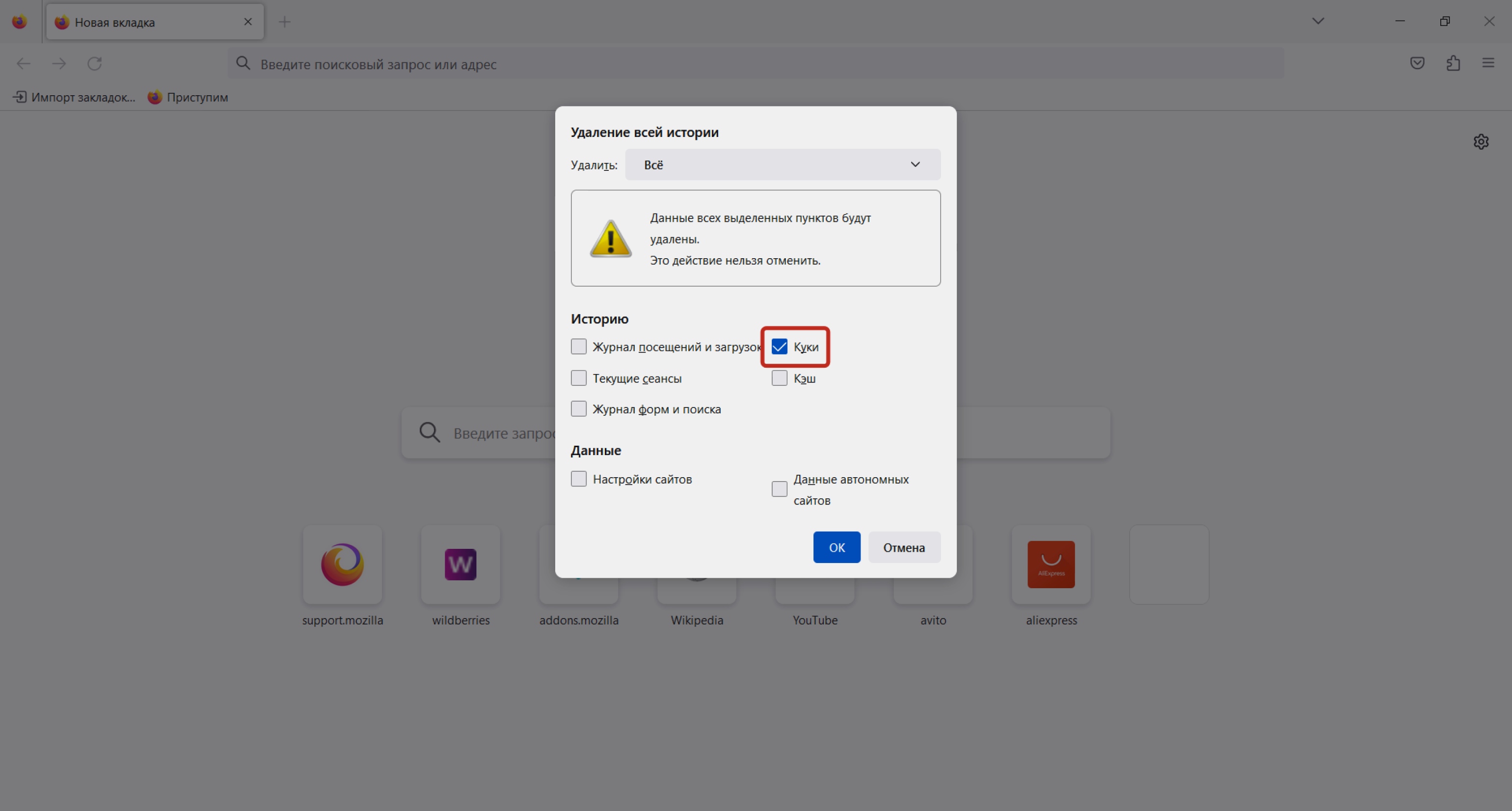
Task: Open the Приступим bookmark
Action: click(x=188, y=97)
